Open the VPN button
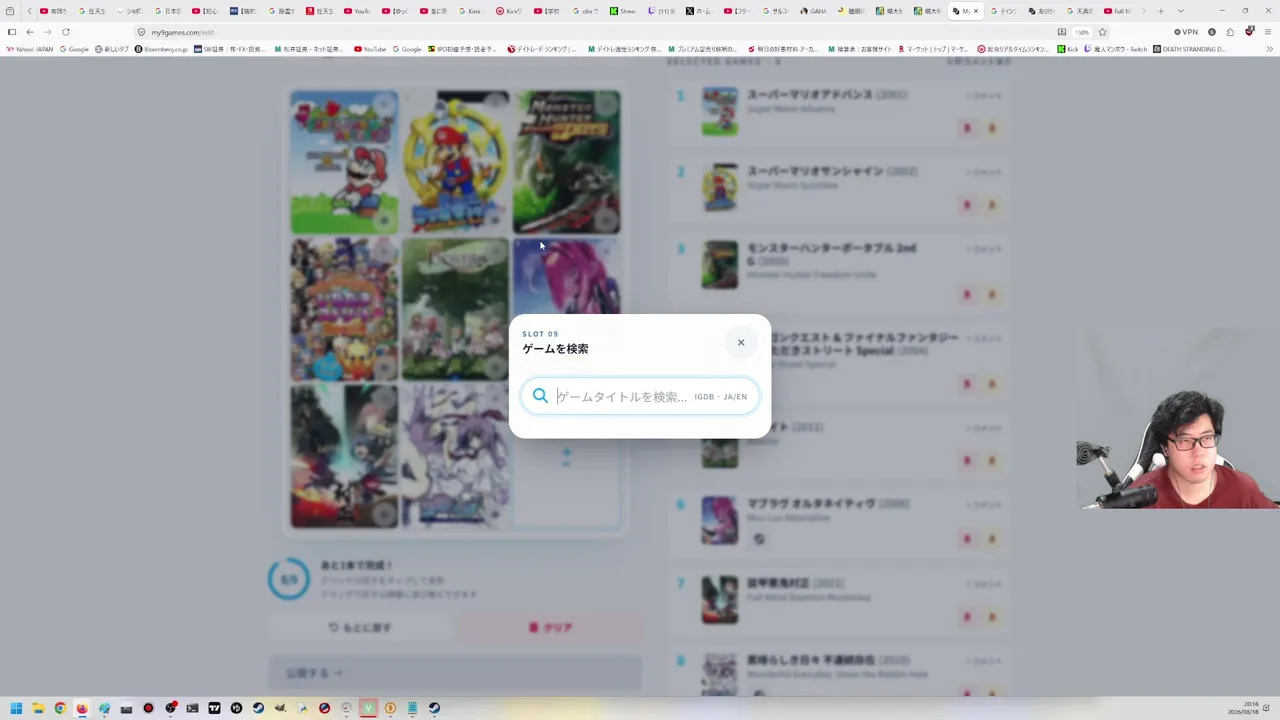This screenshot has height=720, width=1280. (x=1186, y=32)
